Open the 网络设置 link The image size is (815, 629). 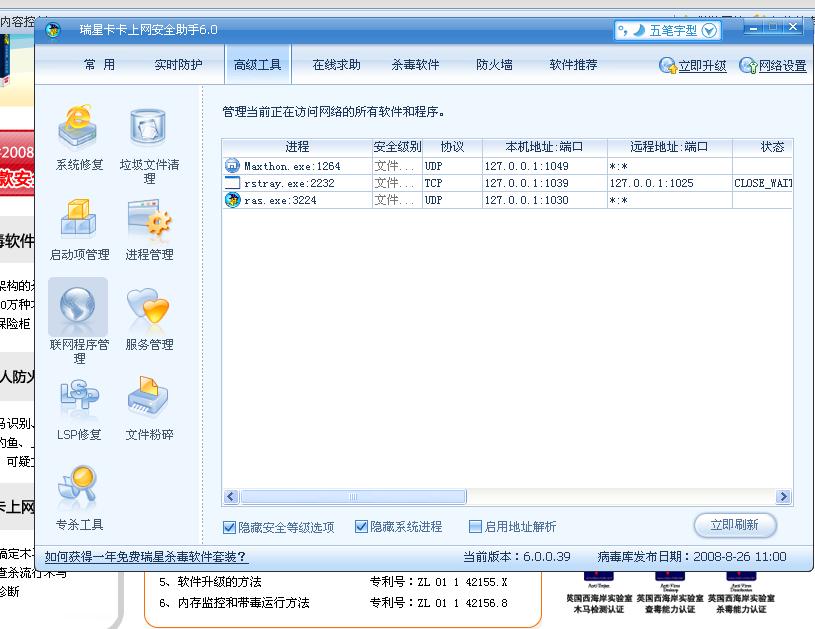click(x=783, y=65)
